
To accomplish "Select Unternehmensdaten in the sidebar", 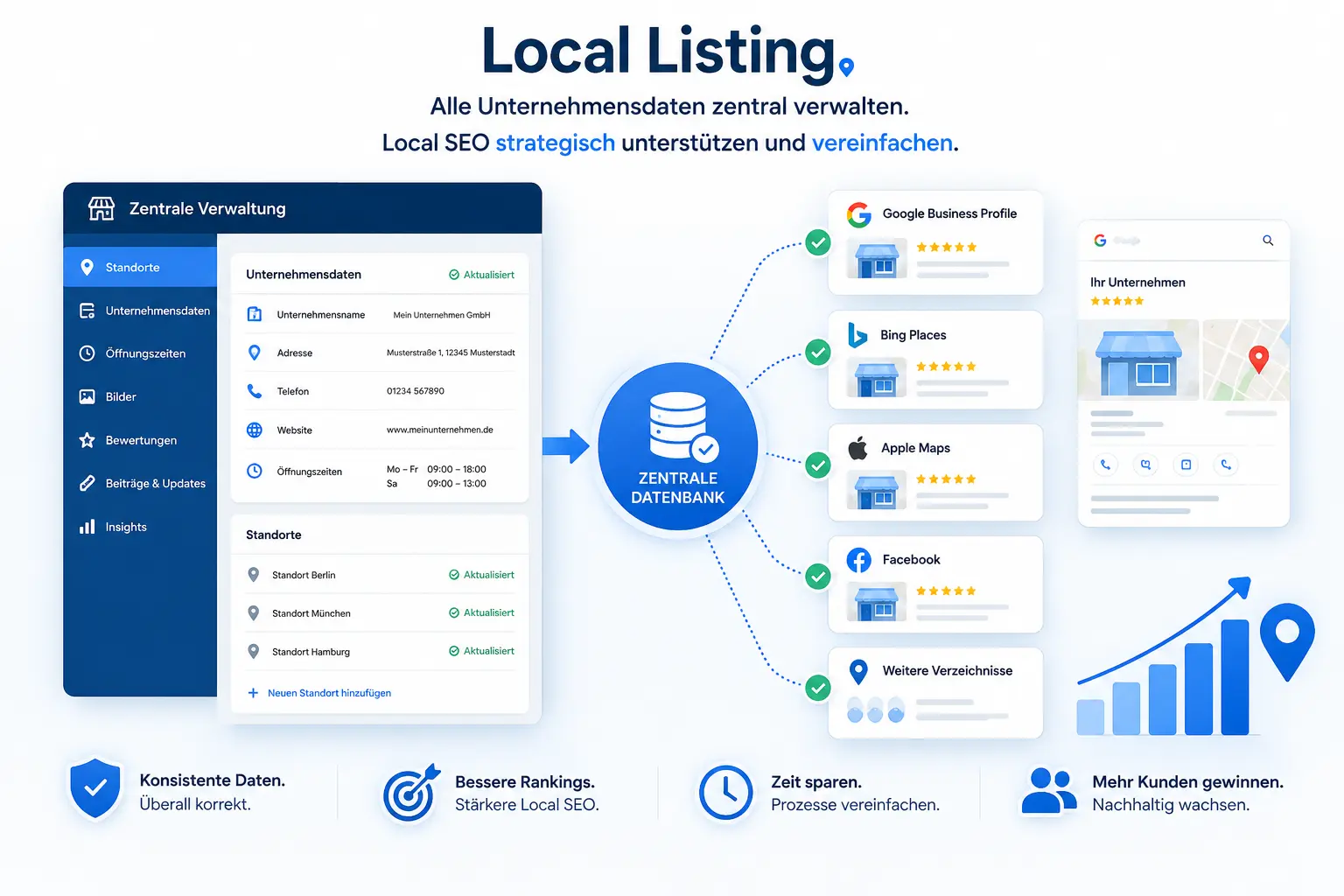I will (x=140, y=311).
